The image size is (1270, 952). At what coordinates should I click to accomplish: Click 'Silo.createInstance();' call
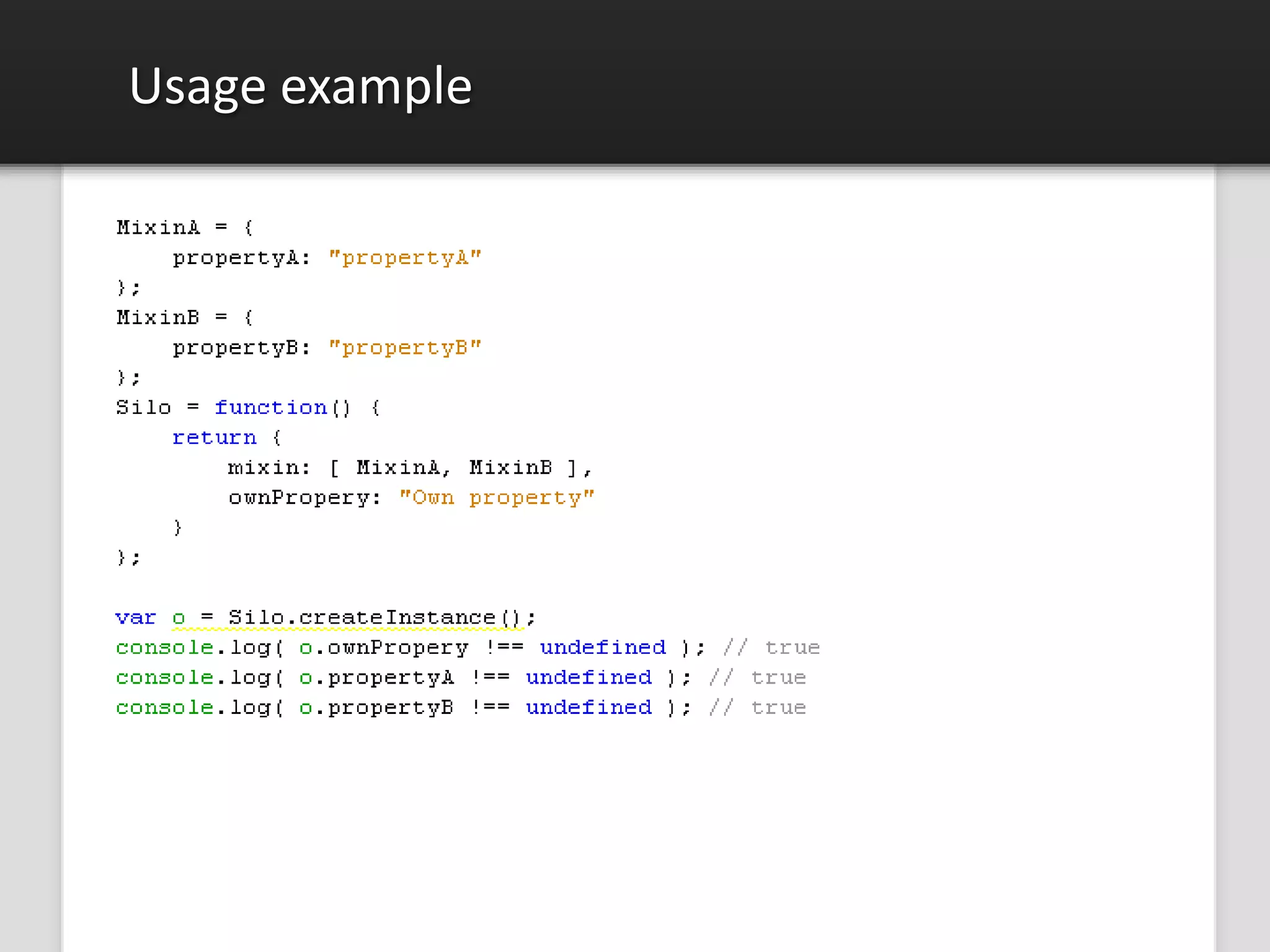pyautogui.click(x=382, y=617)
